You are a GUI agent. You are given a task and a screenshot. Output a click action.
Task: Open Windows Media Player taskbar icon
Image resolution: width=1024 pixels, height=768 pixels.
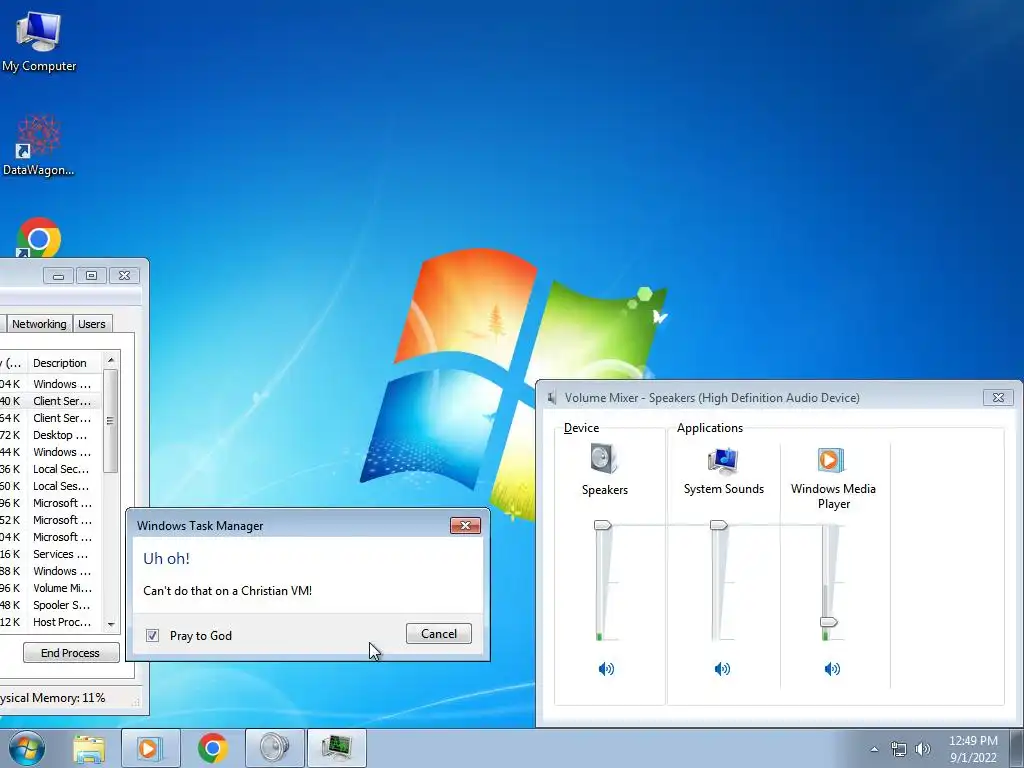click(x=151, y=748)
